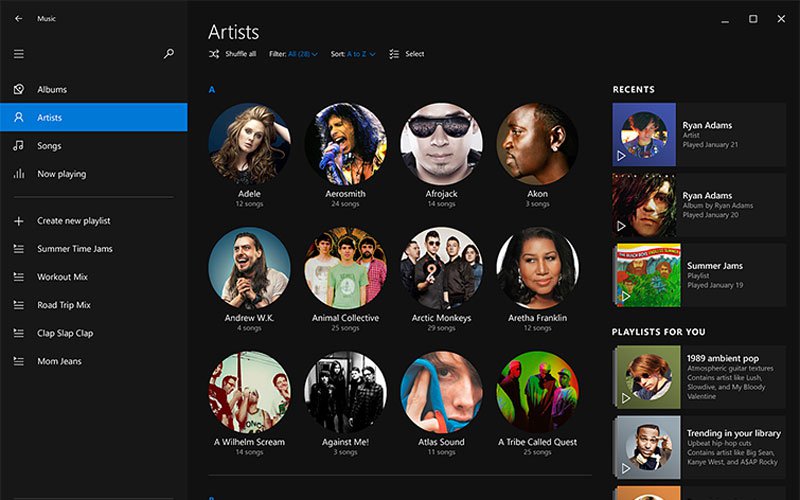Go to the Artists menu item

50,118
